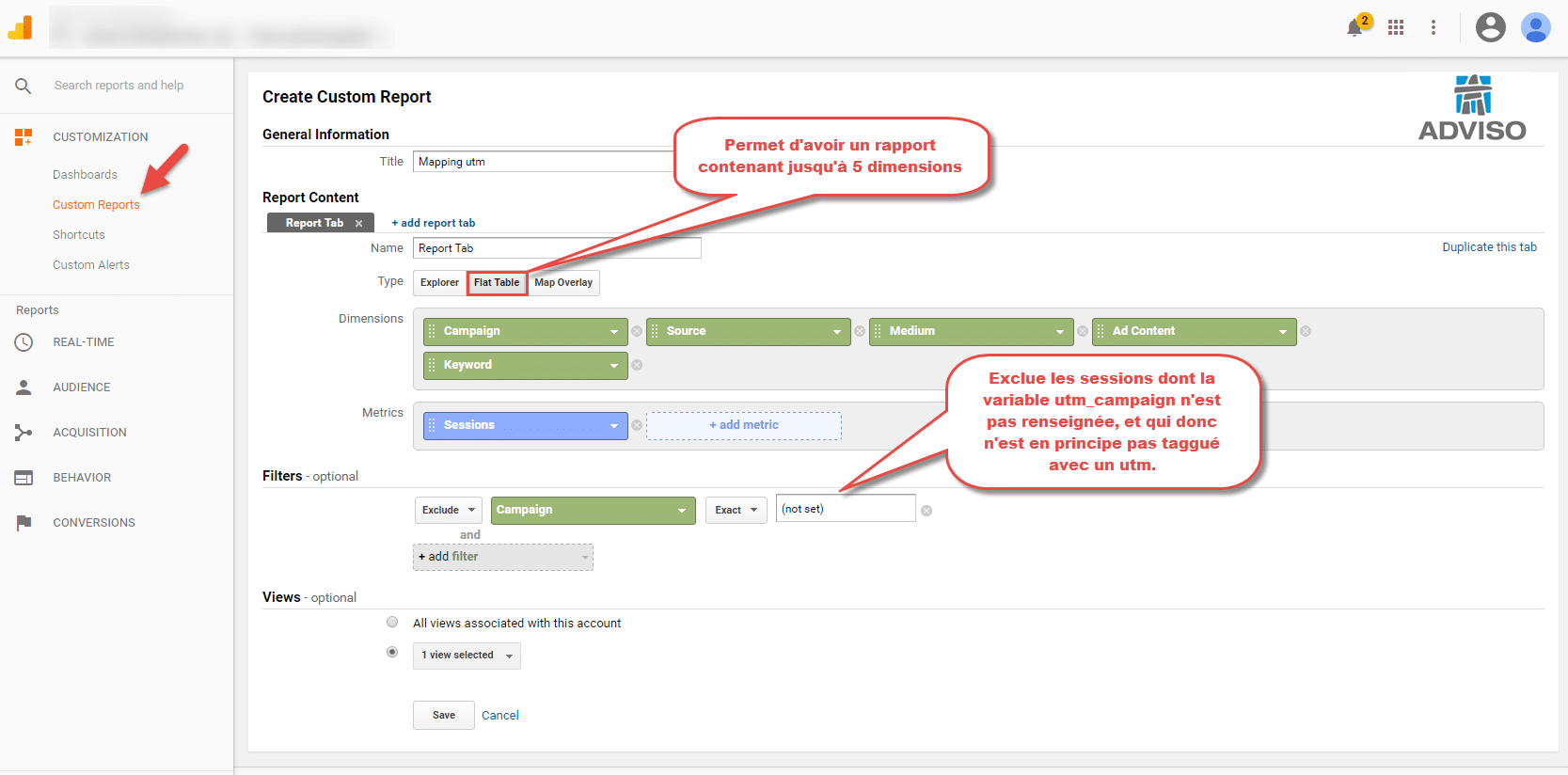Screen dimensions: 1568x775
Task: Open the three-dot more options menu
Action: (1433, 27)
